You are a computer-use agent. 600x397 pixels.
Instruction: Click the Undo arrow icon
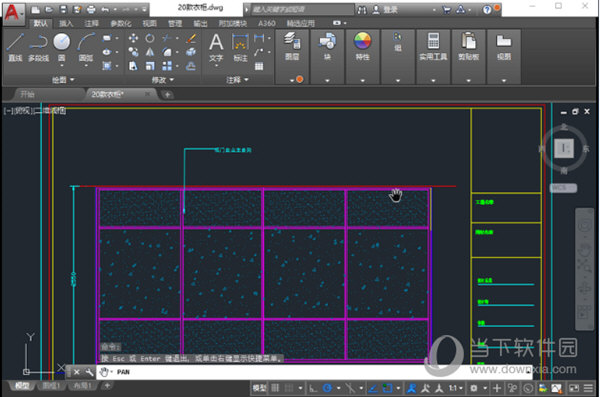coord(105,9)
